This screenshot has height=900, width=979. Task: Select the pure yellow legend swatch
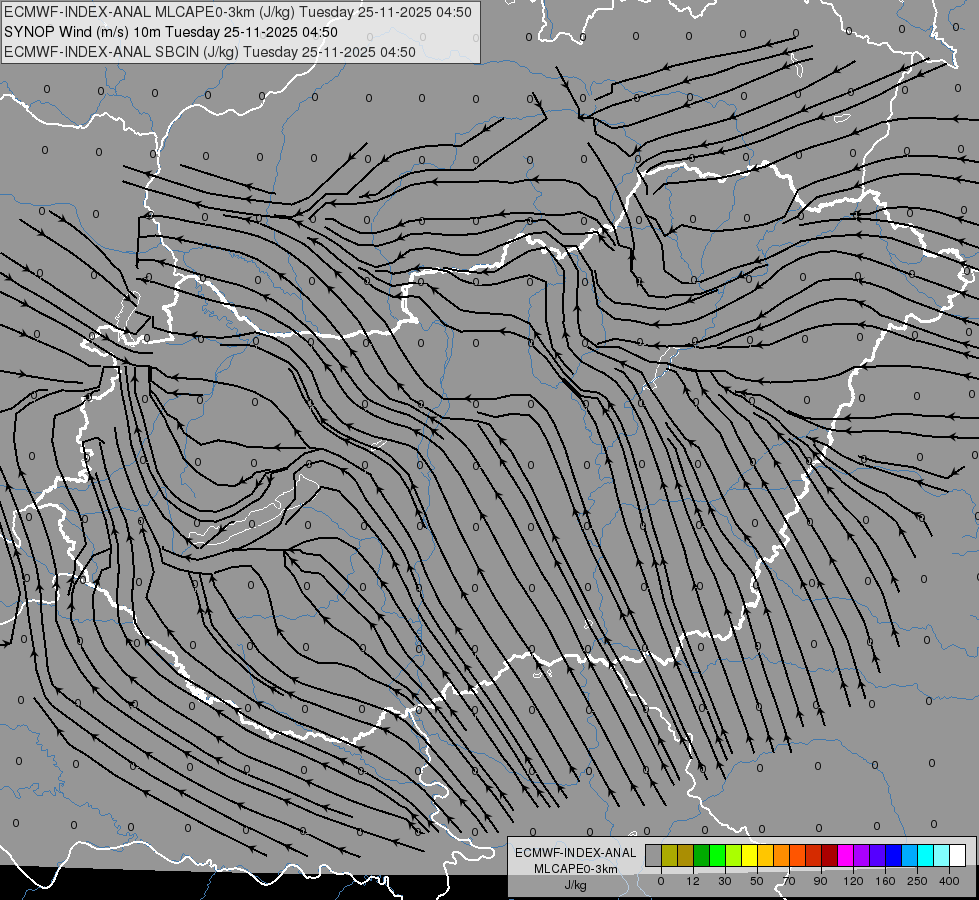pos(750,855)
